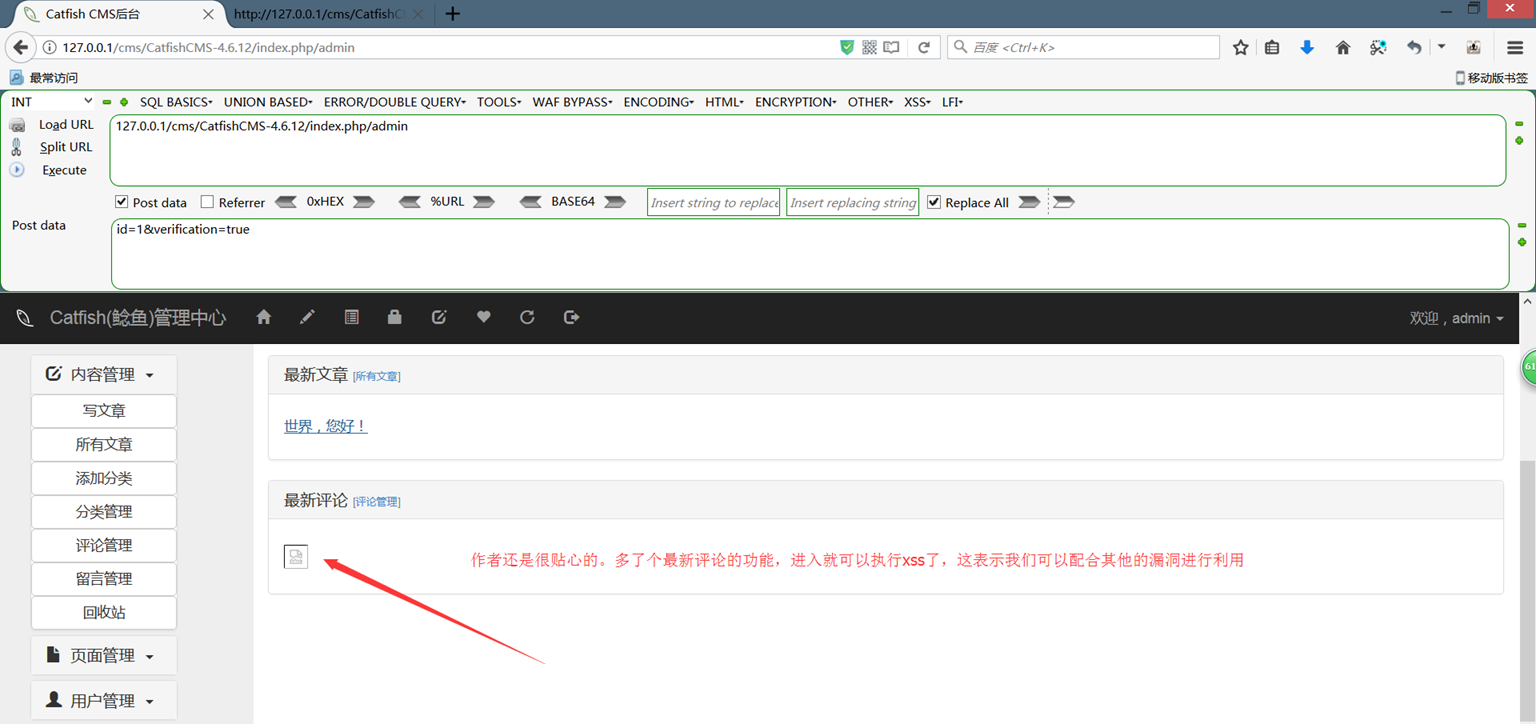Click HackBar Split URL scissors icon
Image resolution: width=1536 pixels, height=724 pixels.
[16, 147]
